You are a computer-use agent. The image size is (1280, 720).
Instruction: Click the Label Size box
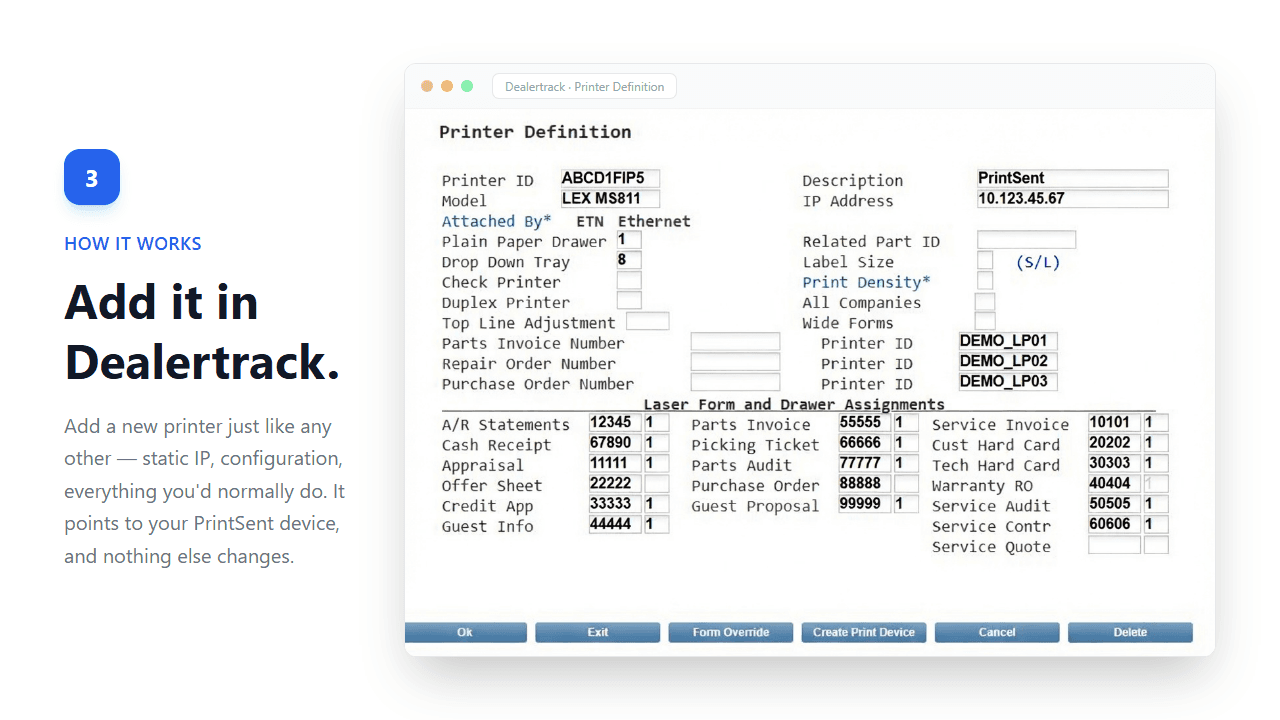(x=985, y=260)
